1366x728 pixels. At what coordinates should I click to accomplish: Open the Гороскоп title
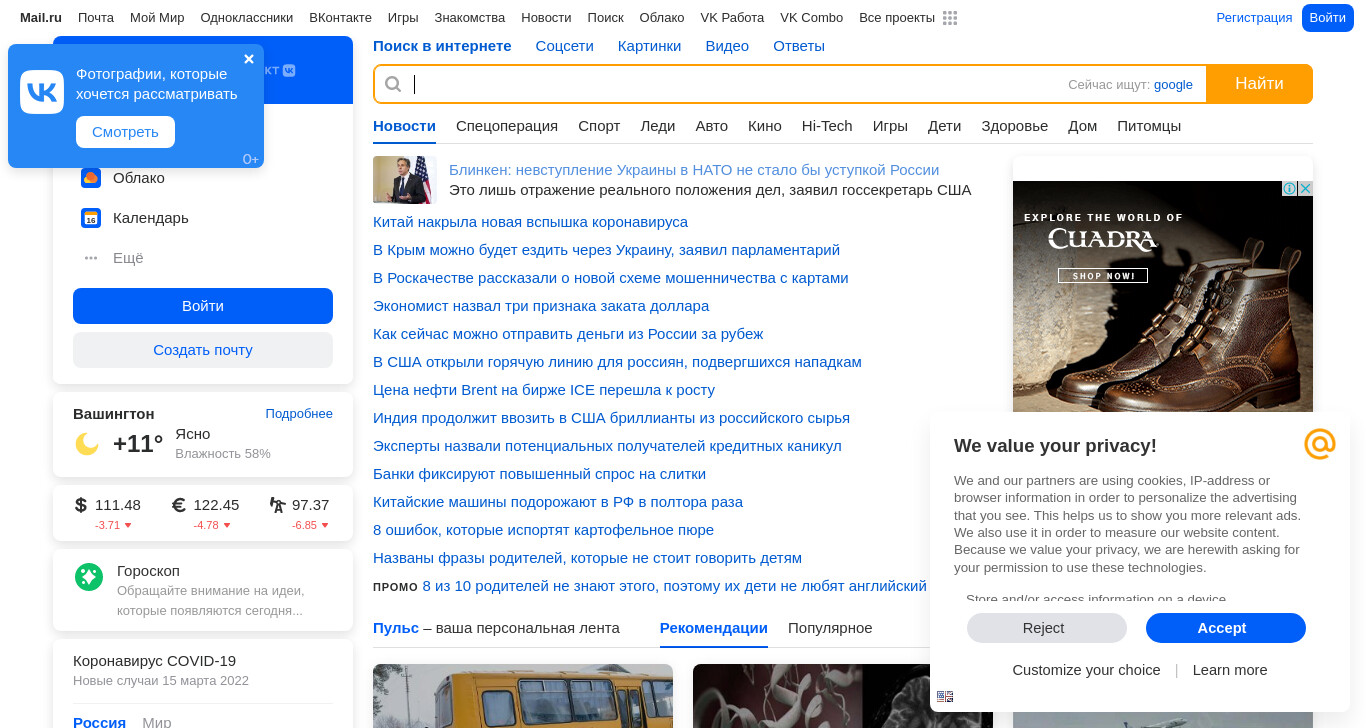(x=148, y=571)
